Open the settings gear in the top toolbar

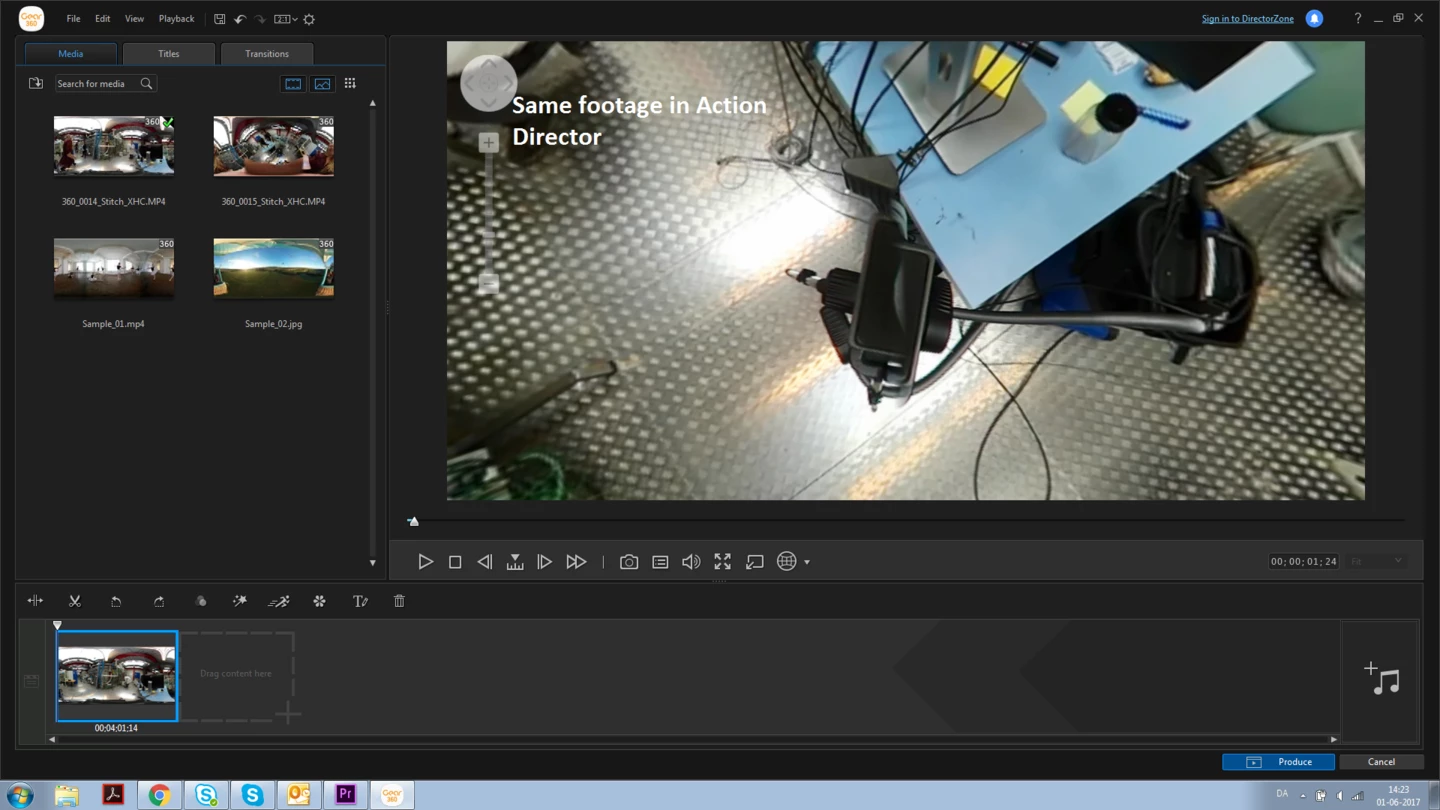pos(309,19)
